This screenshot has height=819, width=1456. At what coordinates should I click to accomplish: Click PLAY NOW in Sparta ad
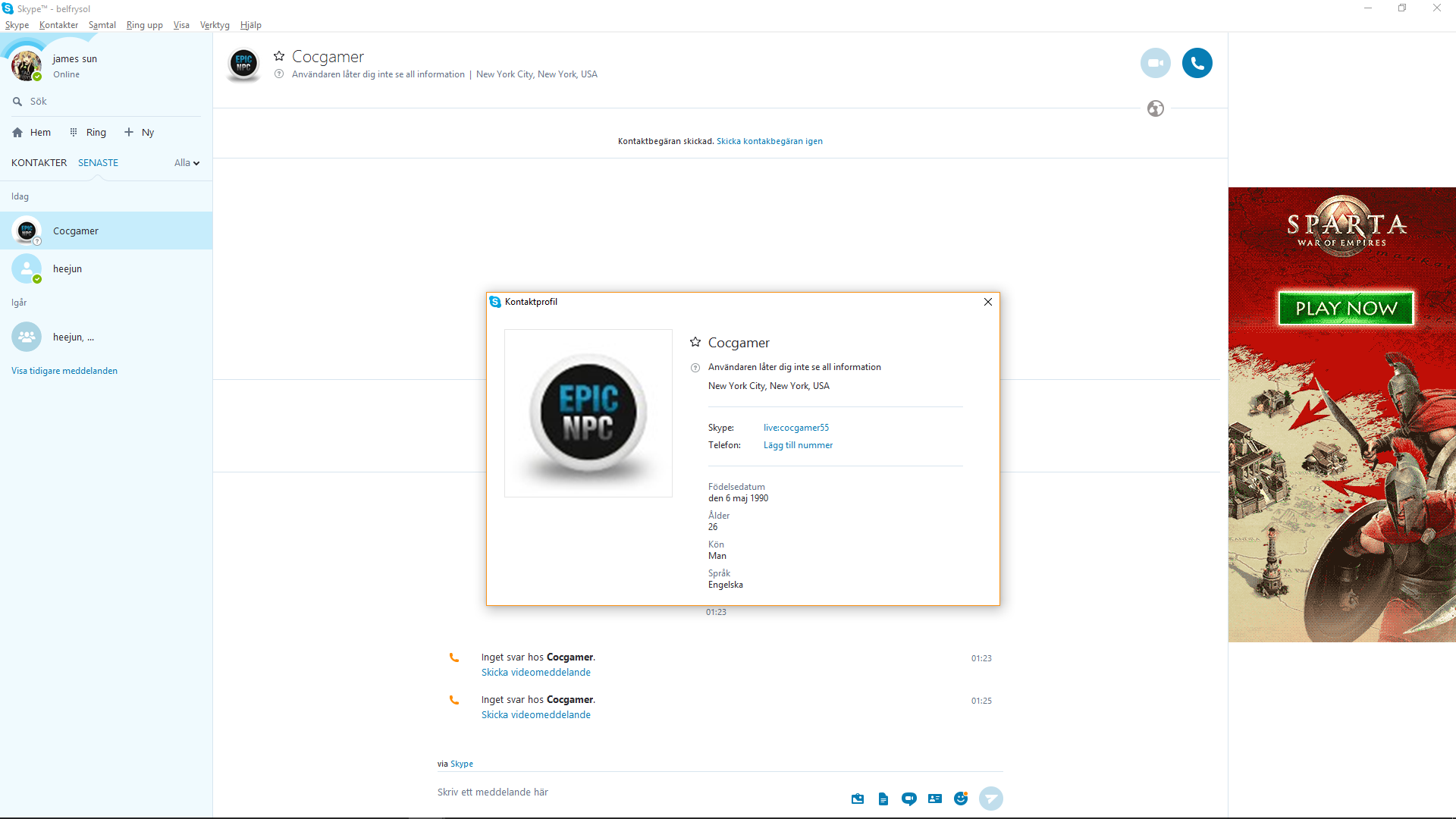[x=1346, y=309]
